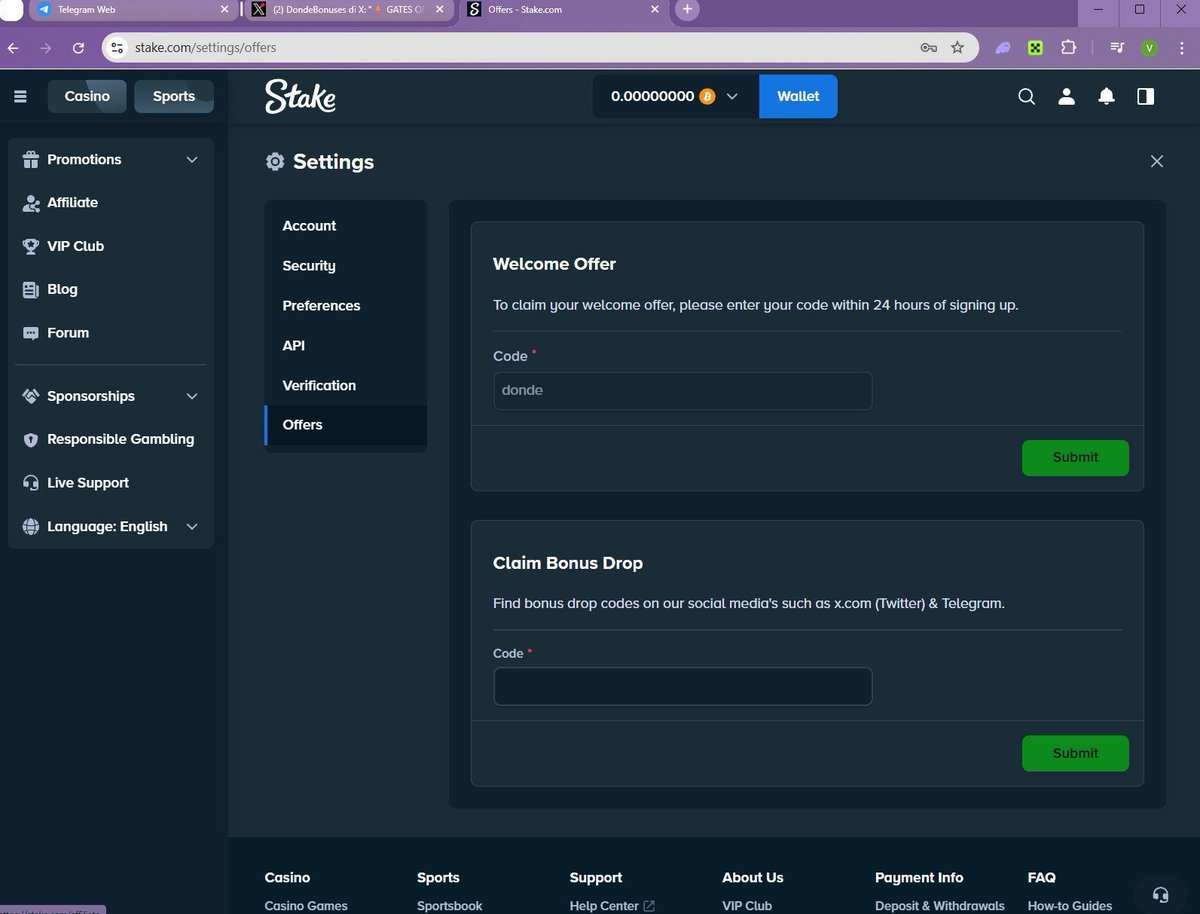Click the Sports button
The width and height of the screenshot is (1200, 914).
[x=174, y=96]
